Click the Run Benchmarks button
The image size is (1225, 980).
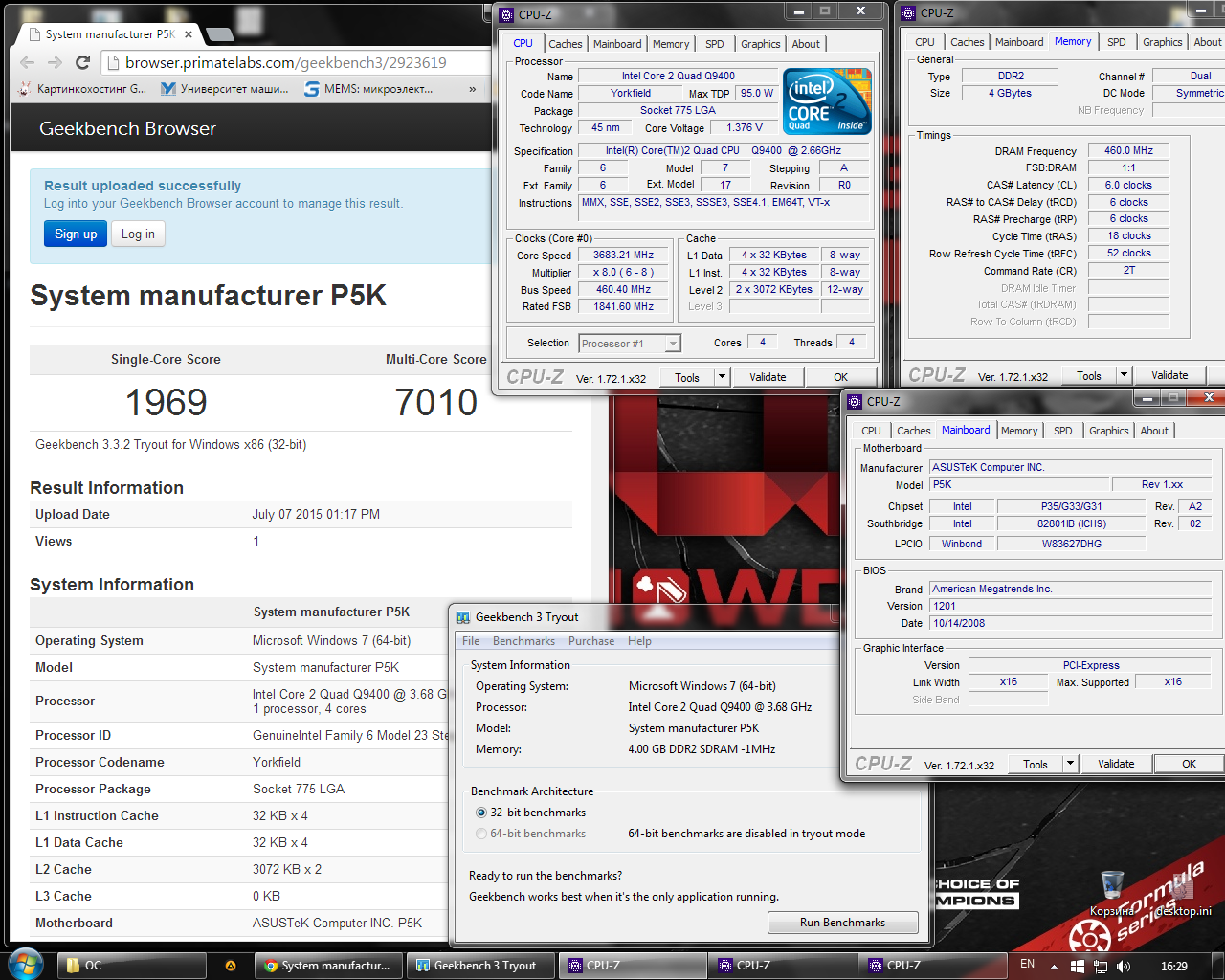(x=842, y=923)
